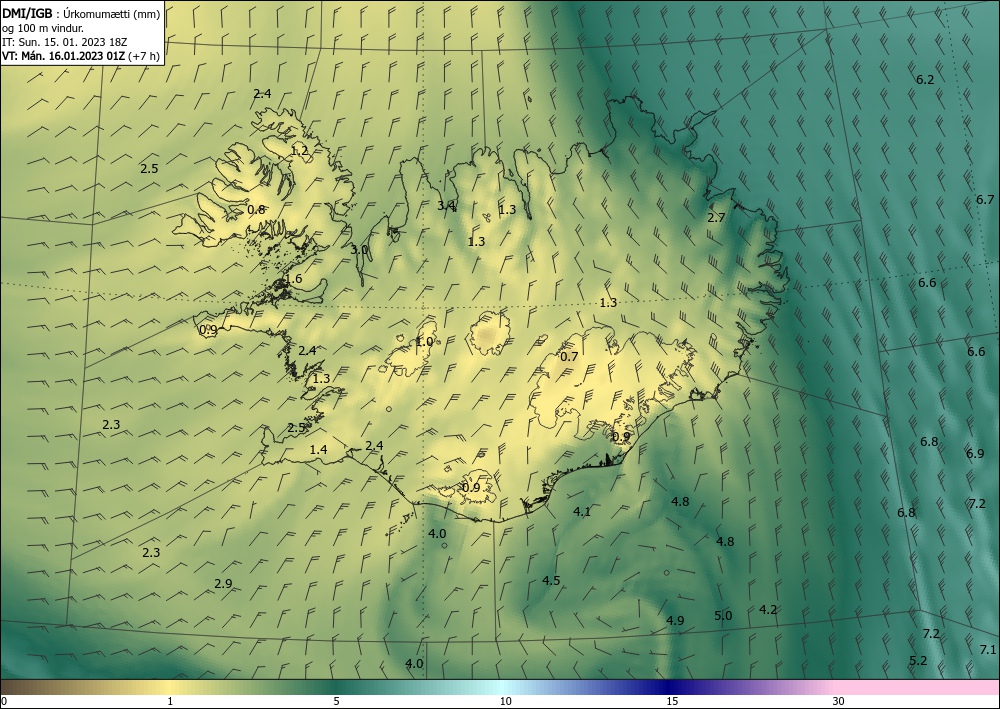
Task: Click the color scale tick label 30
Action: (839, 702)
